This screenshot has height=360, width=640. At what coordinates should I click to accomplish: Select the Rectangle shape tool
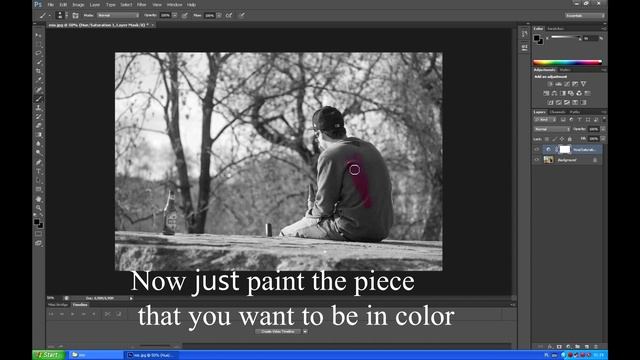pyautogui.click(x=38, y=189)
